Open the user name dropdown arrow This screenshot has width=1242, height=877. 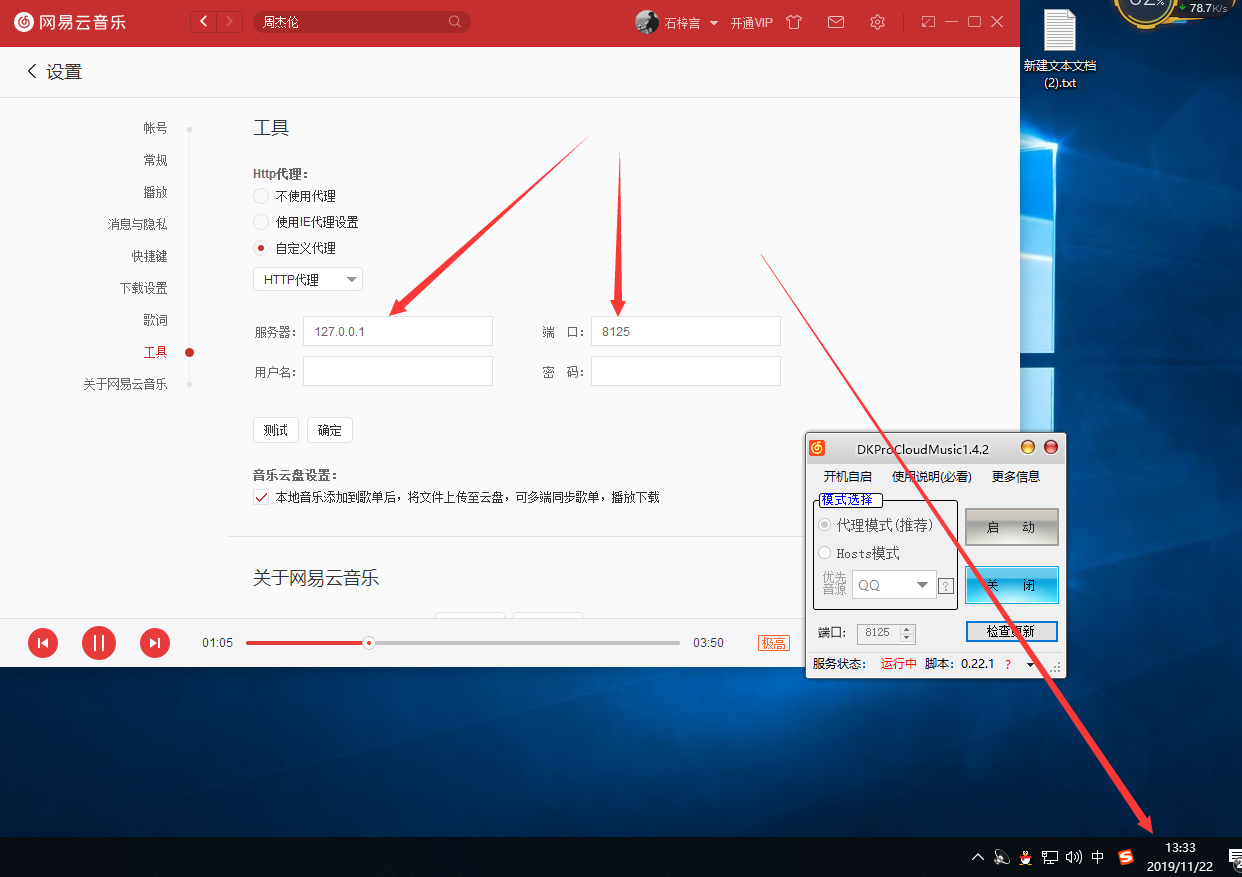(x=714, y=23)
